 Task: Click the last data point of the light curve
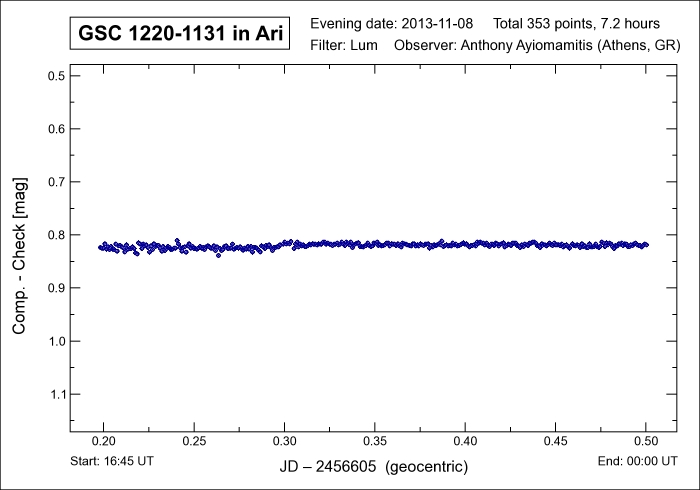646,244
